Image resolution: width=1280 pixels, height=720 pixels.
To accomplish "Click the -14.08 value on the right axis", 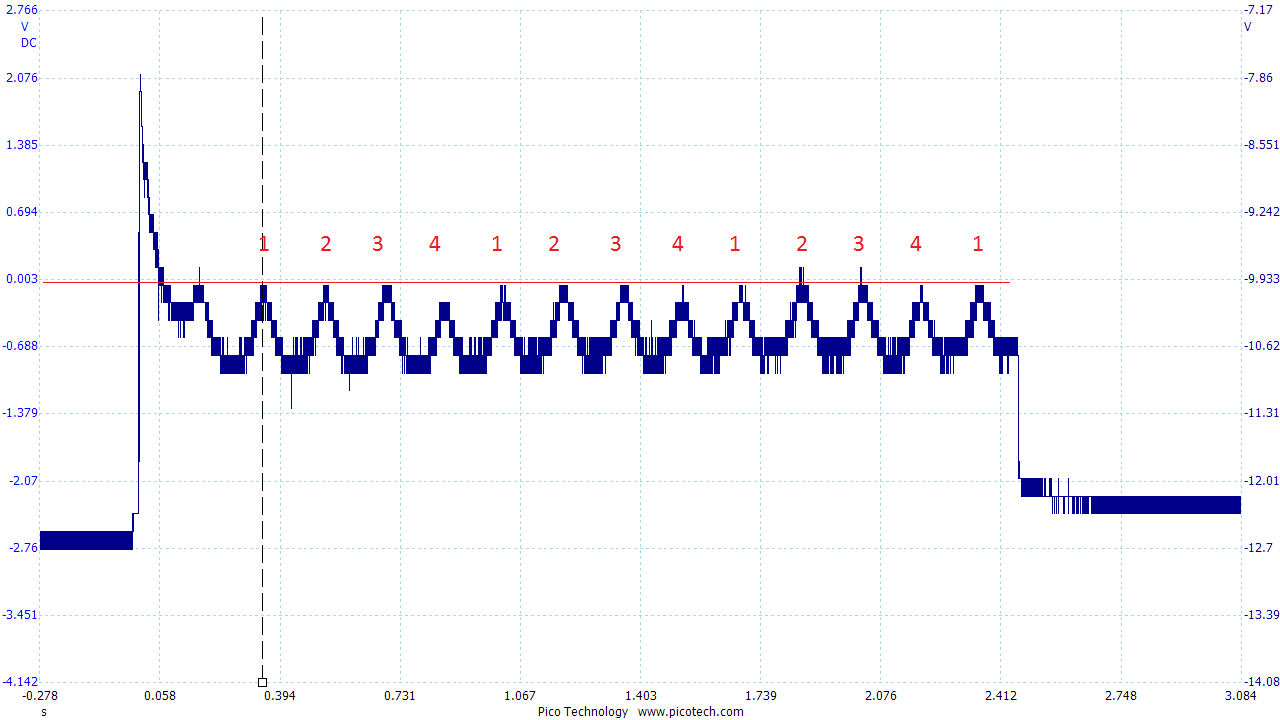I will (1261, 682).
